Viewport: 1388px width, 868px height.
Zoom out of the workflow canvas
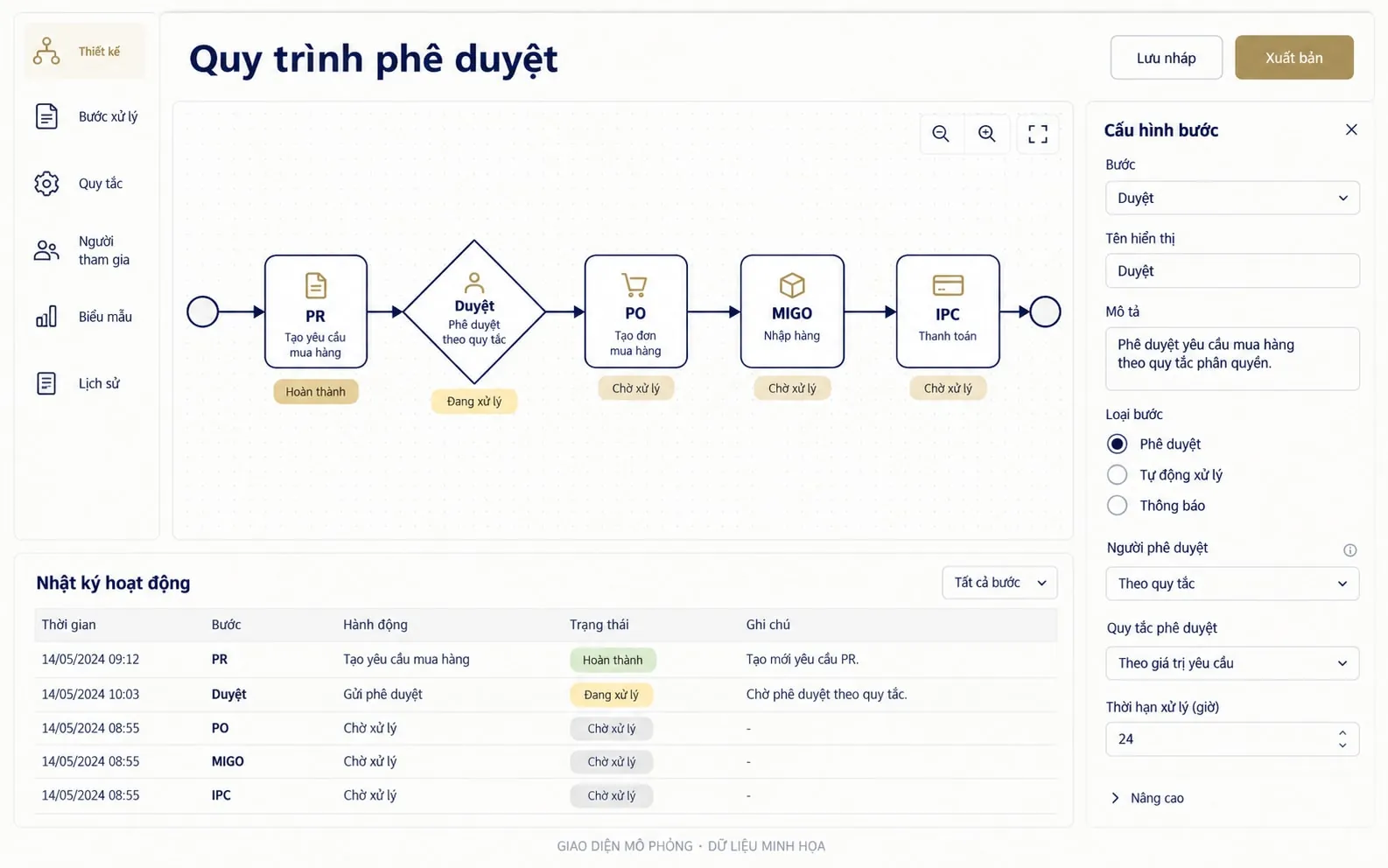(941, 134)
